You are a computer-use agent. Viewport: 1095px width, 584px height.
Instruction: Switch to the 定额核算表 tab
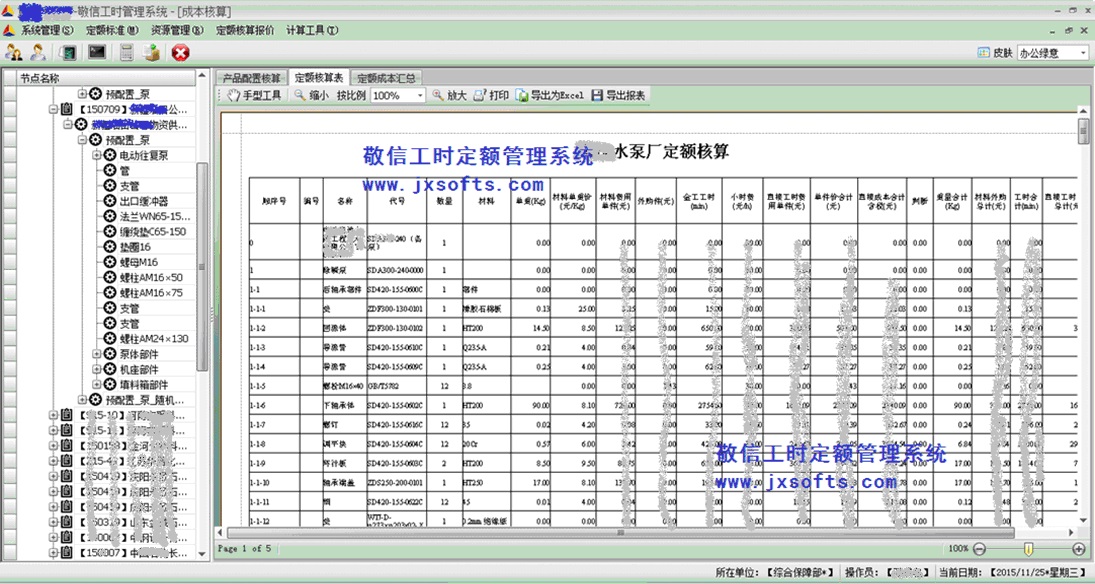[318, 78]
